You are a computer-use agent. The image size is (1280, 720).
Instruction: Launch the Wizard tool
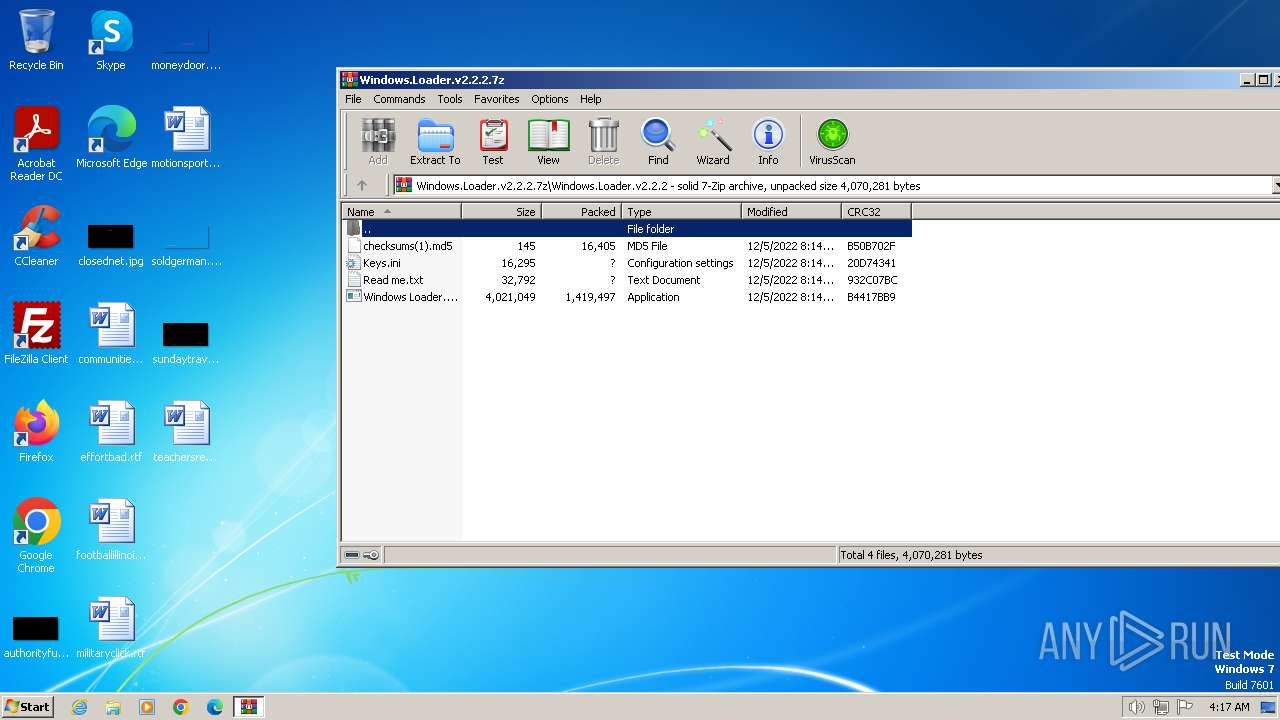(x=713, y=141)
